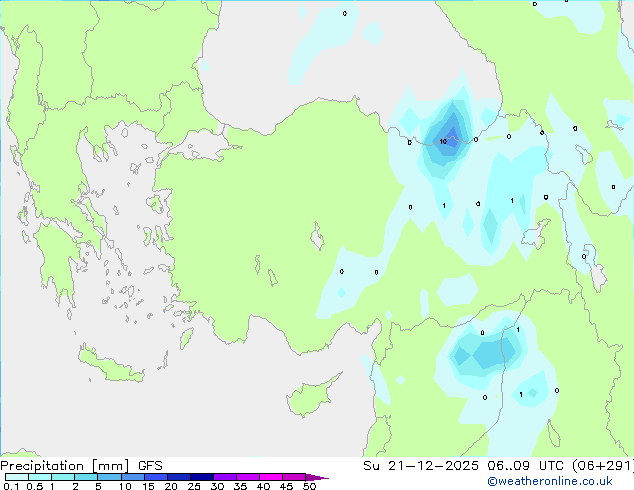Select the 5–10 mm legend color swatch
This screenshot has height=490, width=634.
[109, 477]
